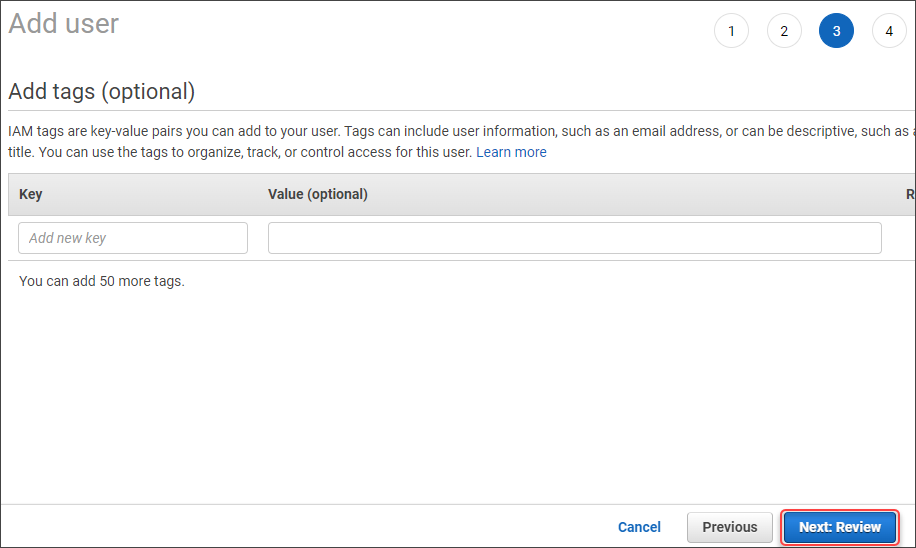Click the cut-off R column header
Screen dimensions: 916x548
click(910, 194)
